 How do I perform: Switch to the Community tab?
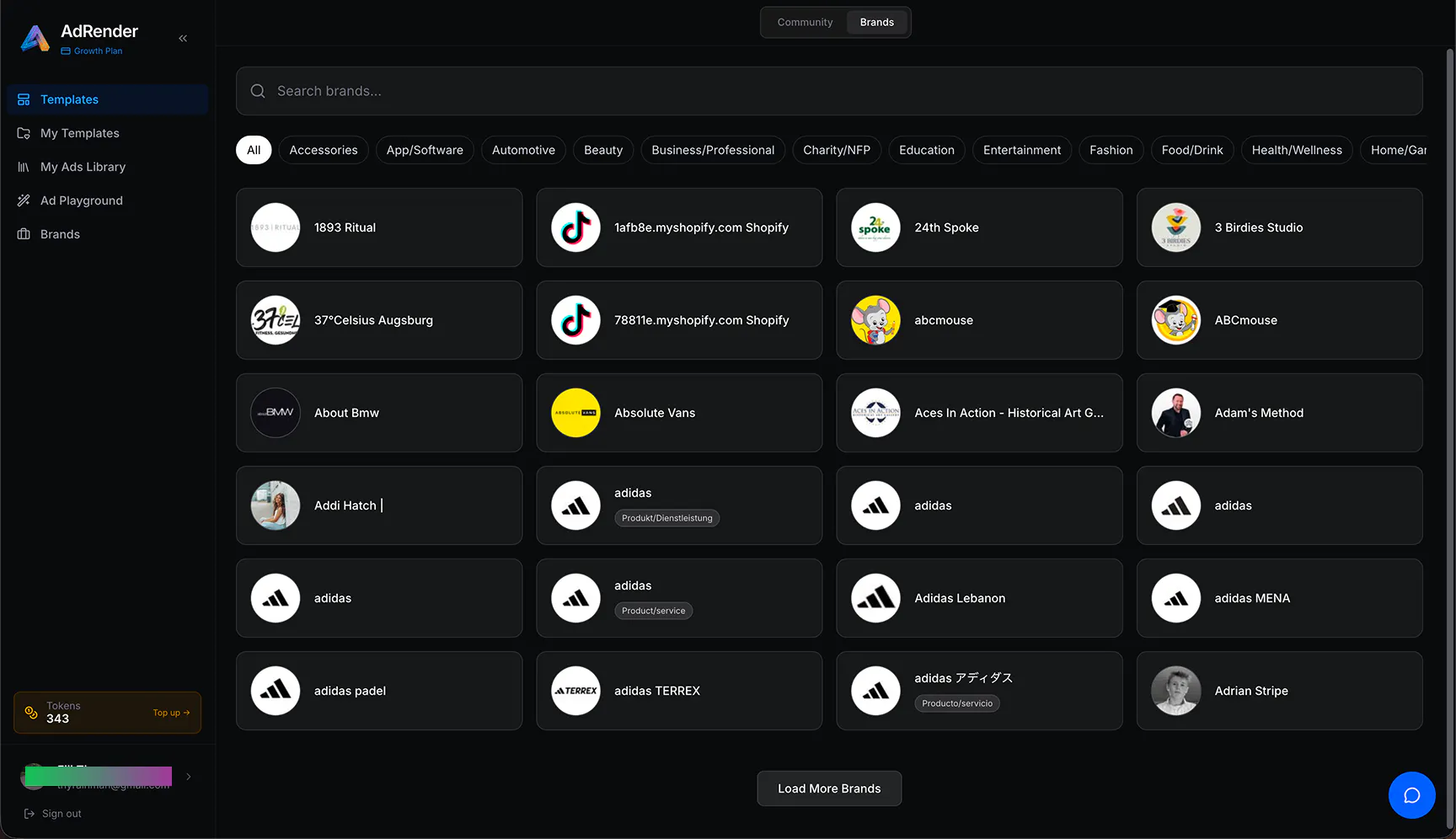coord(805,23)
